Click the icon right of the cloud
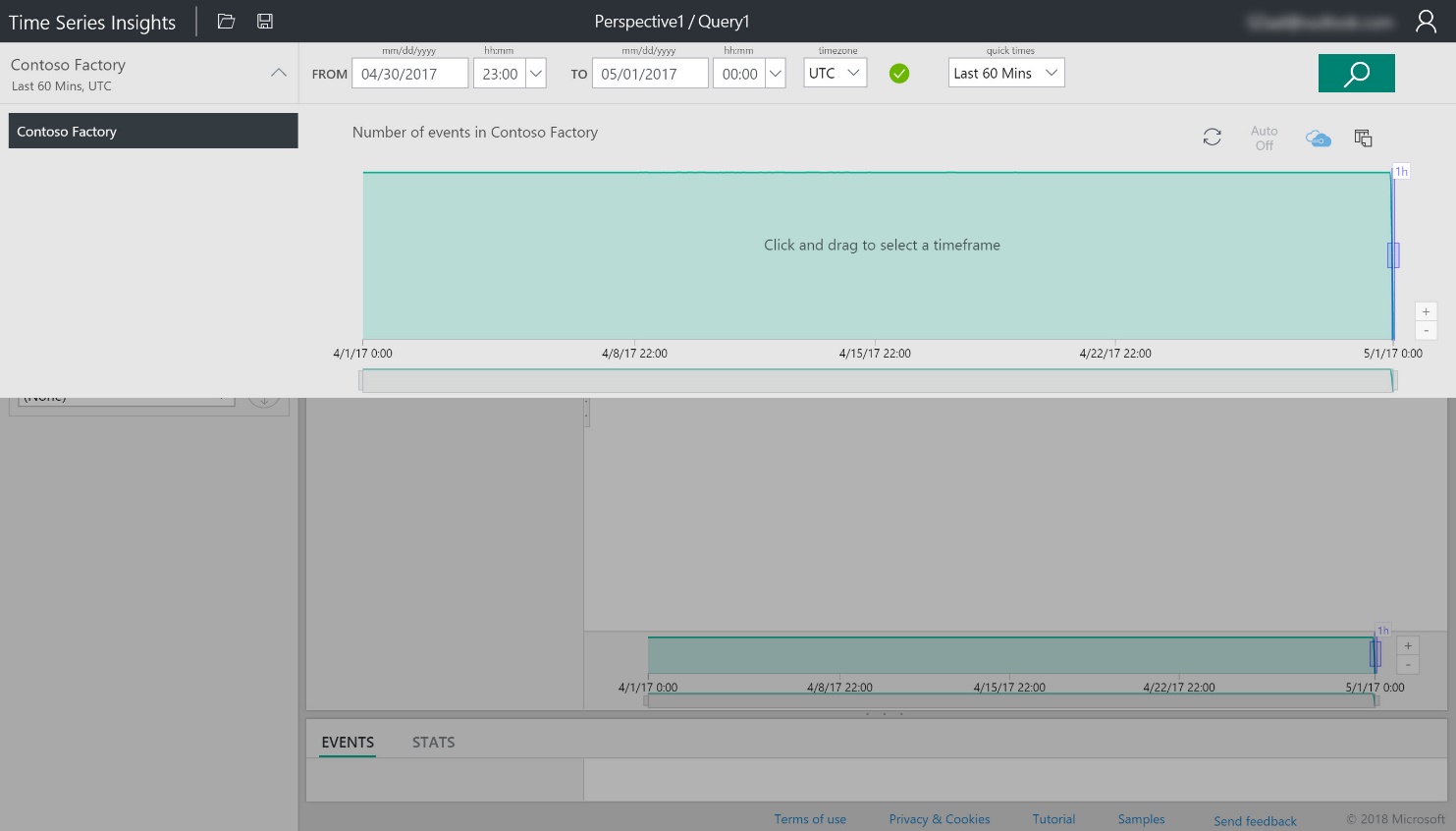The width and height of the screenshot is (1456, 831). tap(1363, 138)
